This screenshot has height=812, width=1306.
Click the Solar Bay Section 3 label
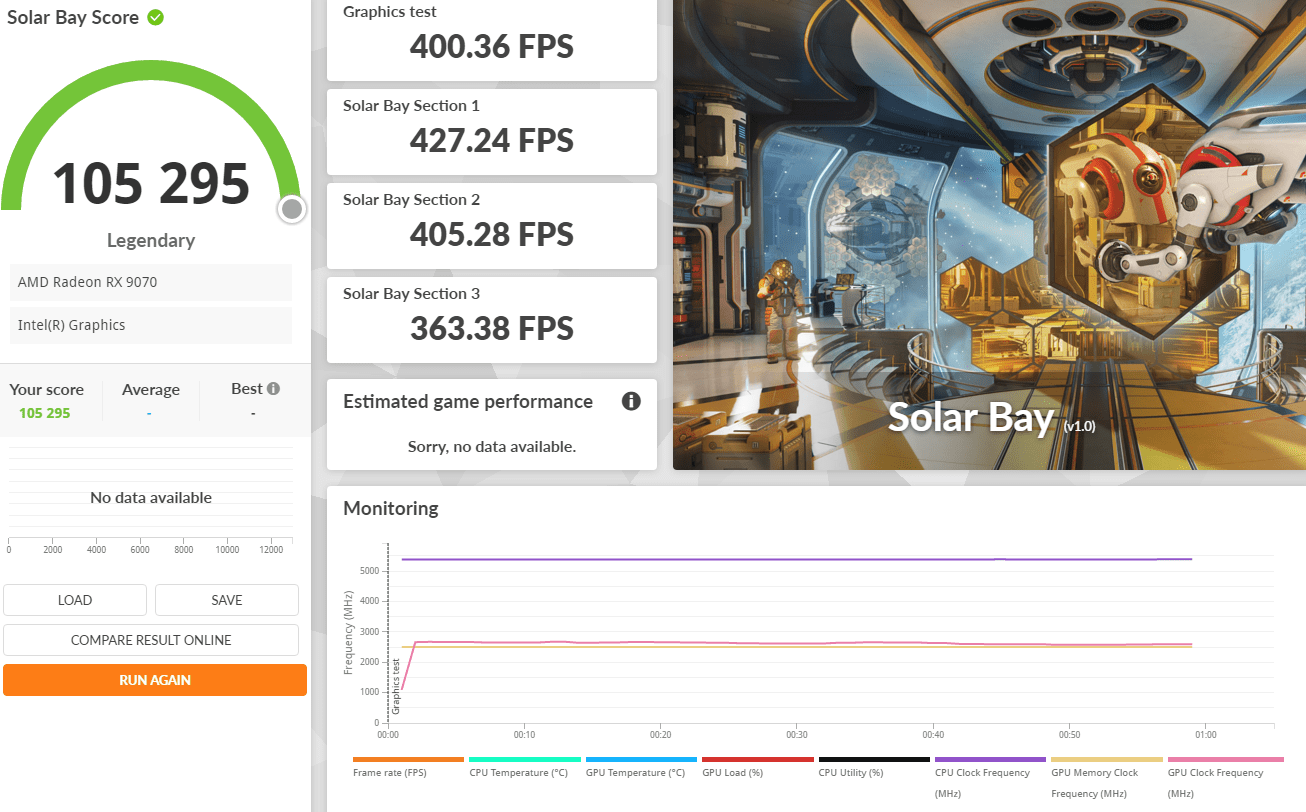click(412, 294)
